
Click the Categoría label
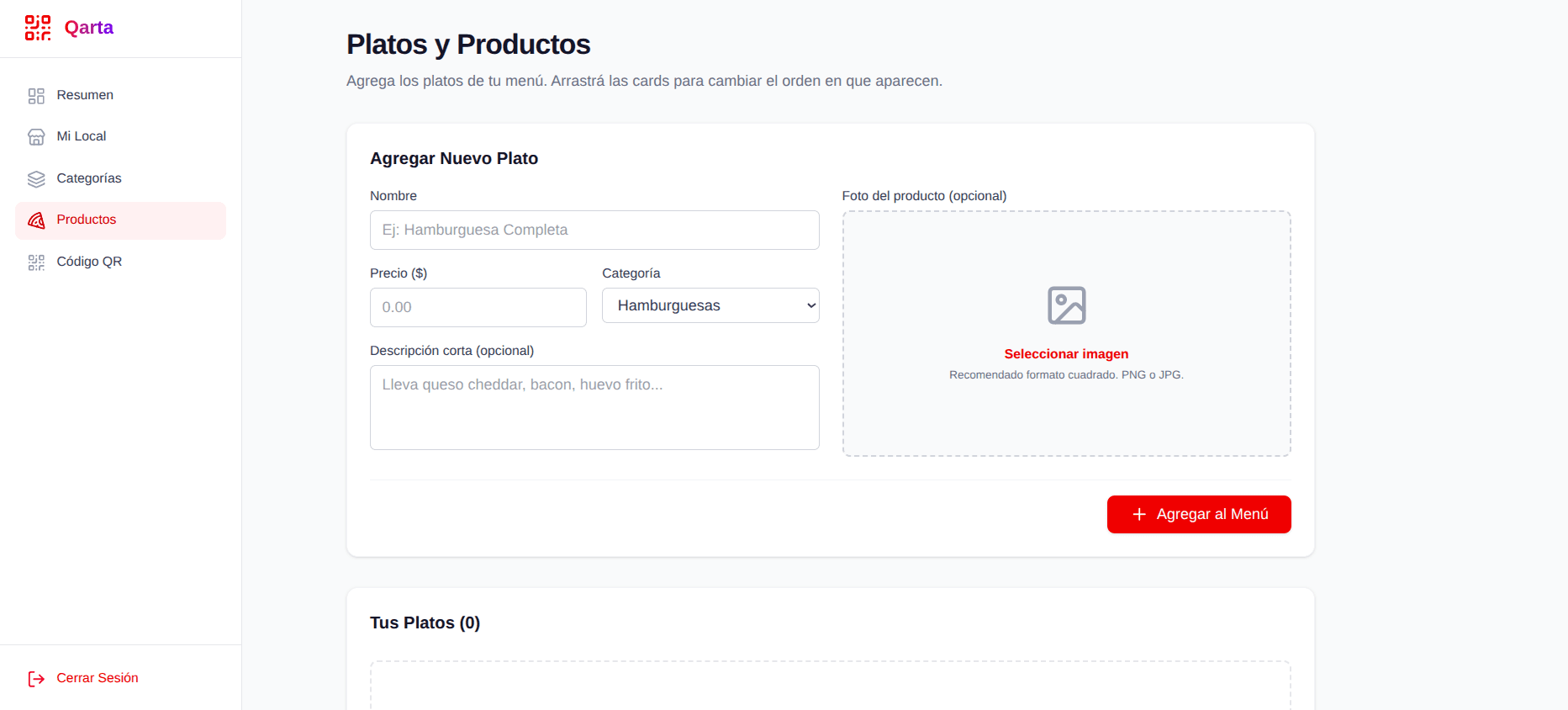(x=631, y=273)
